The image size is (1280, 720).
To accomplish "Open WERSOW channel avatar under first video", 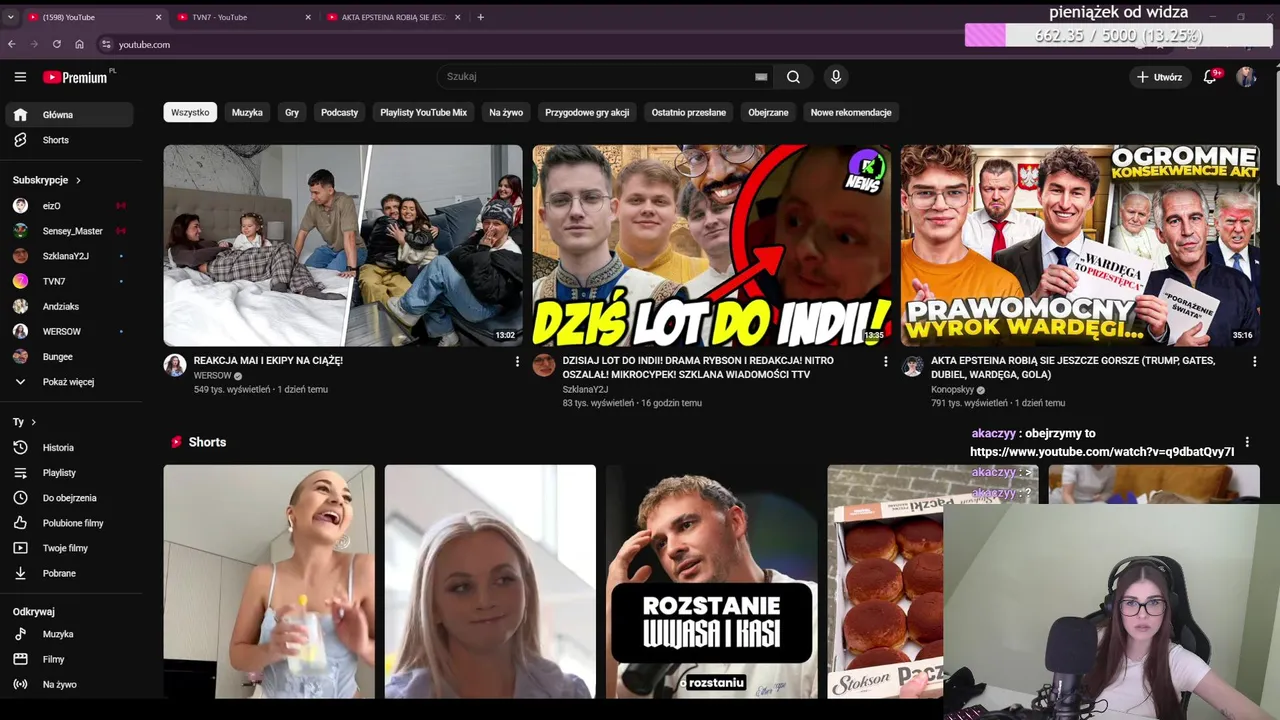I will pos(175,365).
